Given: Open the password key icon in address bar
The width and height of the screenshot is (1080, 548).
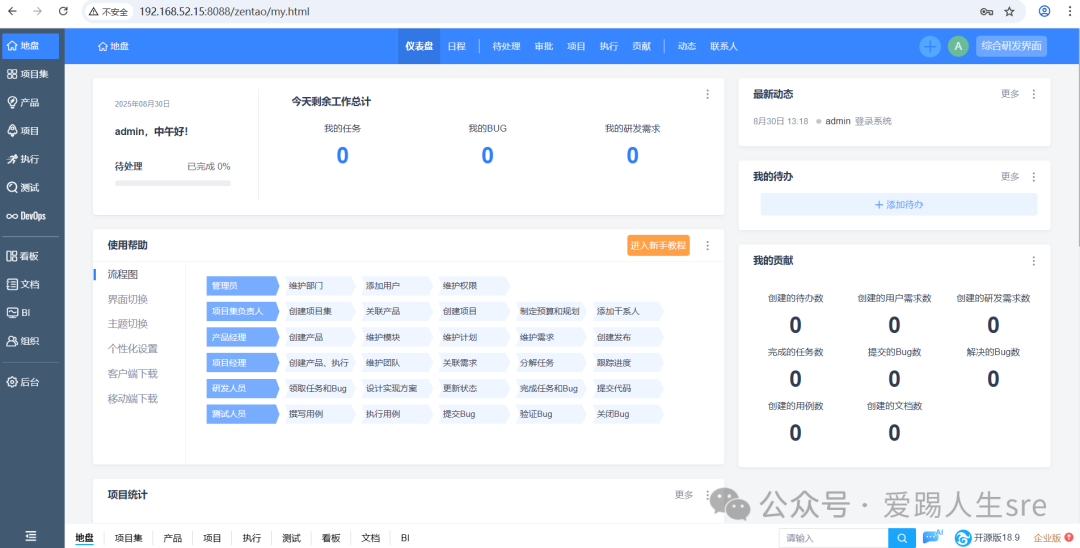Looking at the screenshot, I should pyautogui.click(x=986, y=12).
